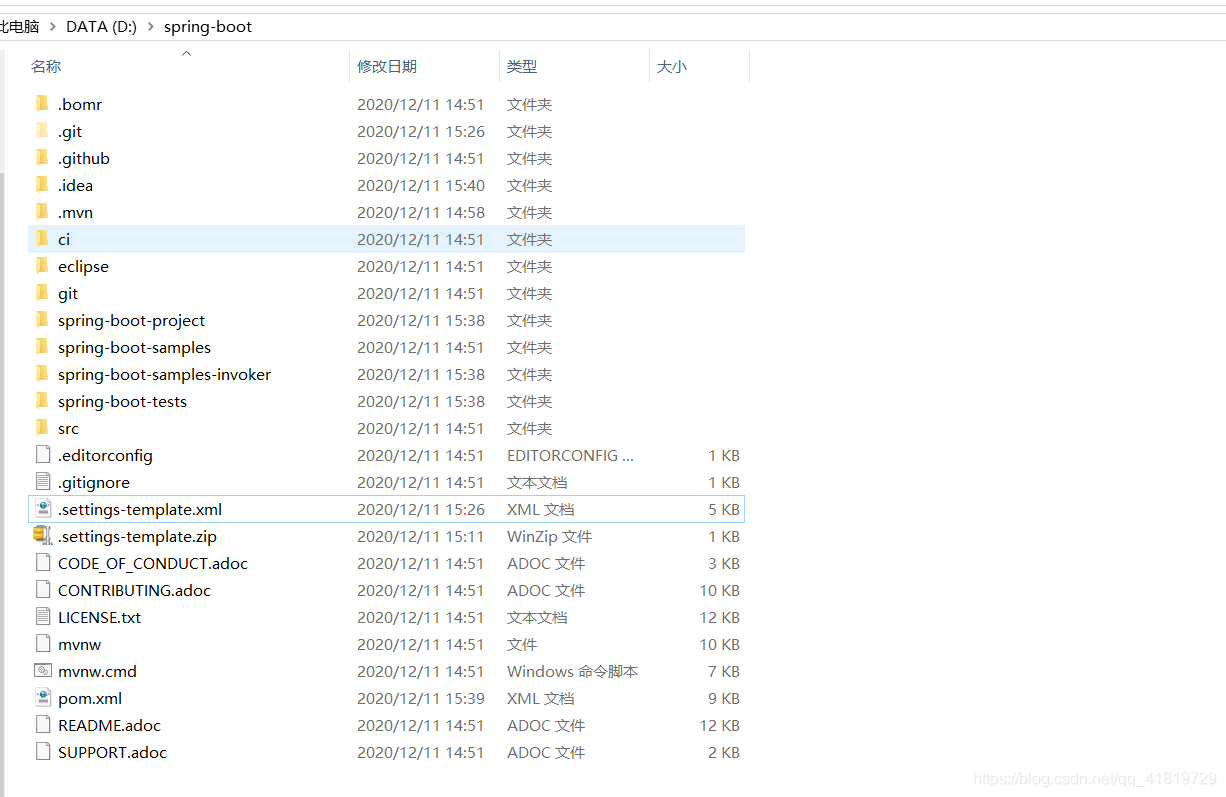Select the file name spring-boot-samples-invoker
1226x797 pixels.
click(x=164, y=374)
